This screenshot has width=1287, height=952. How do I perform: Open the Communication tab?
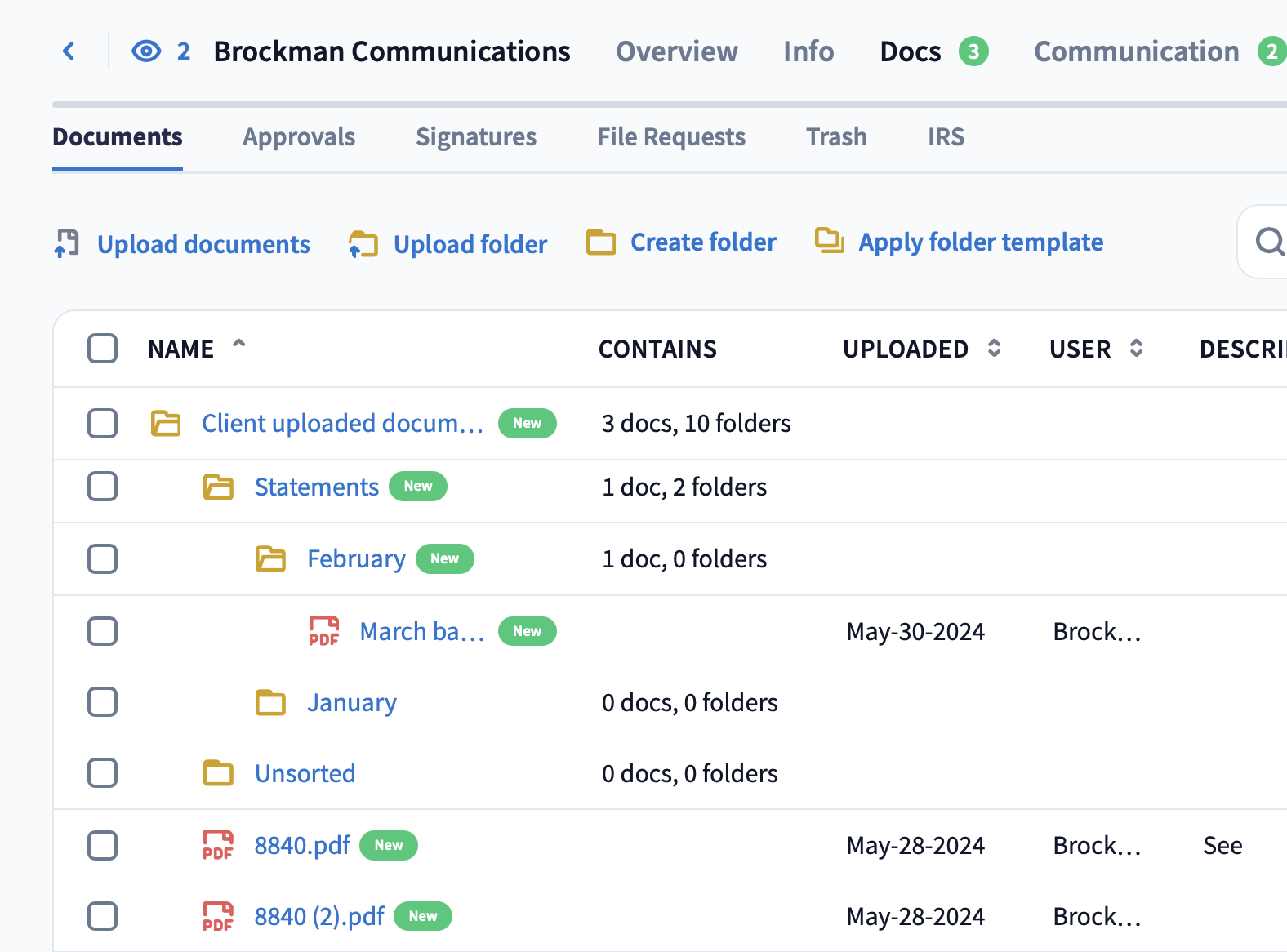pyautogui.click(x=1136, y=51)
